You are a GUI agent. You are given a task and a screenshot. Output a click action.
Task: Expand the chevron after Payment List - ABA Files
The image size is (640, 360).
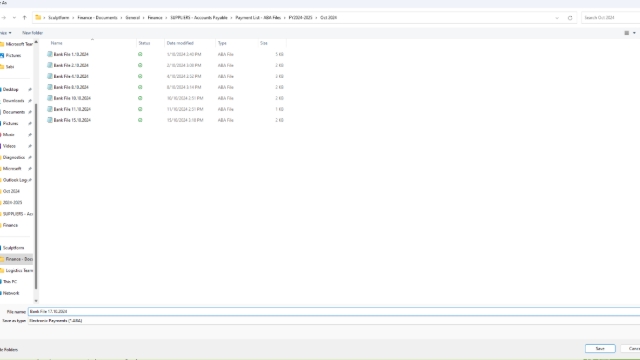(285, 18)
